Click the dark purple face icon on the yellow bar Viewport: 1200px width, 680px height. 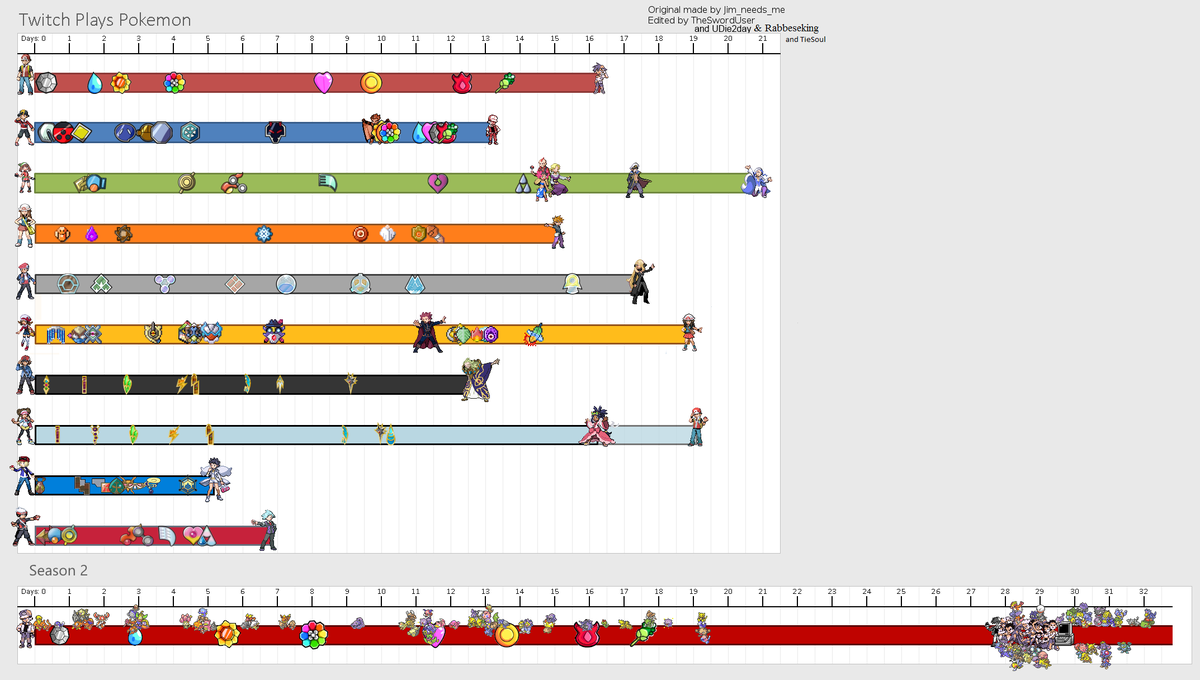point(275,333)
